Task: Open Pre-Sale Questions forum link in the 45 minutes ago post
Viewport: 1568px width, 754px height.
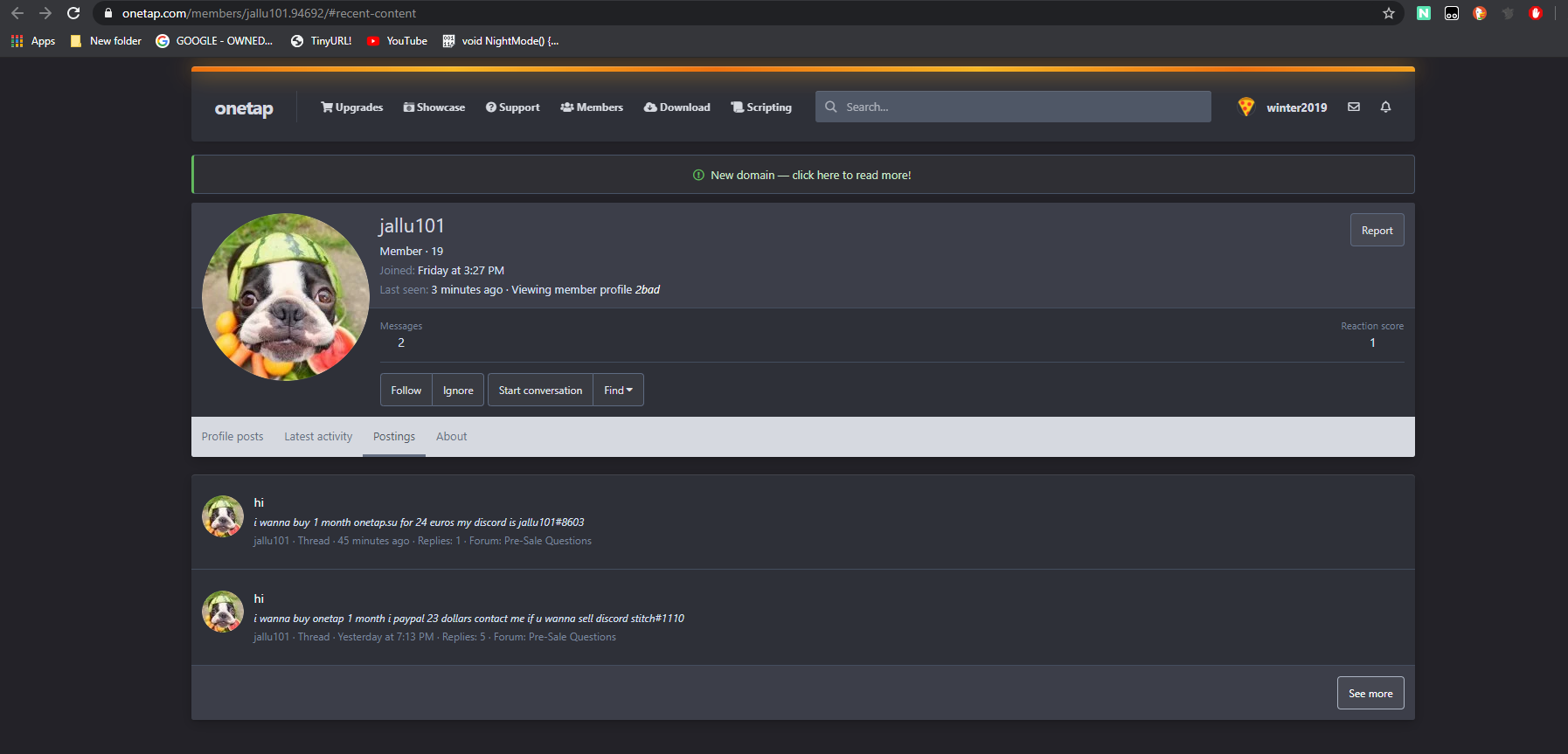Action: coord(548,541)
